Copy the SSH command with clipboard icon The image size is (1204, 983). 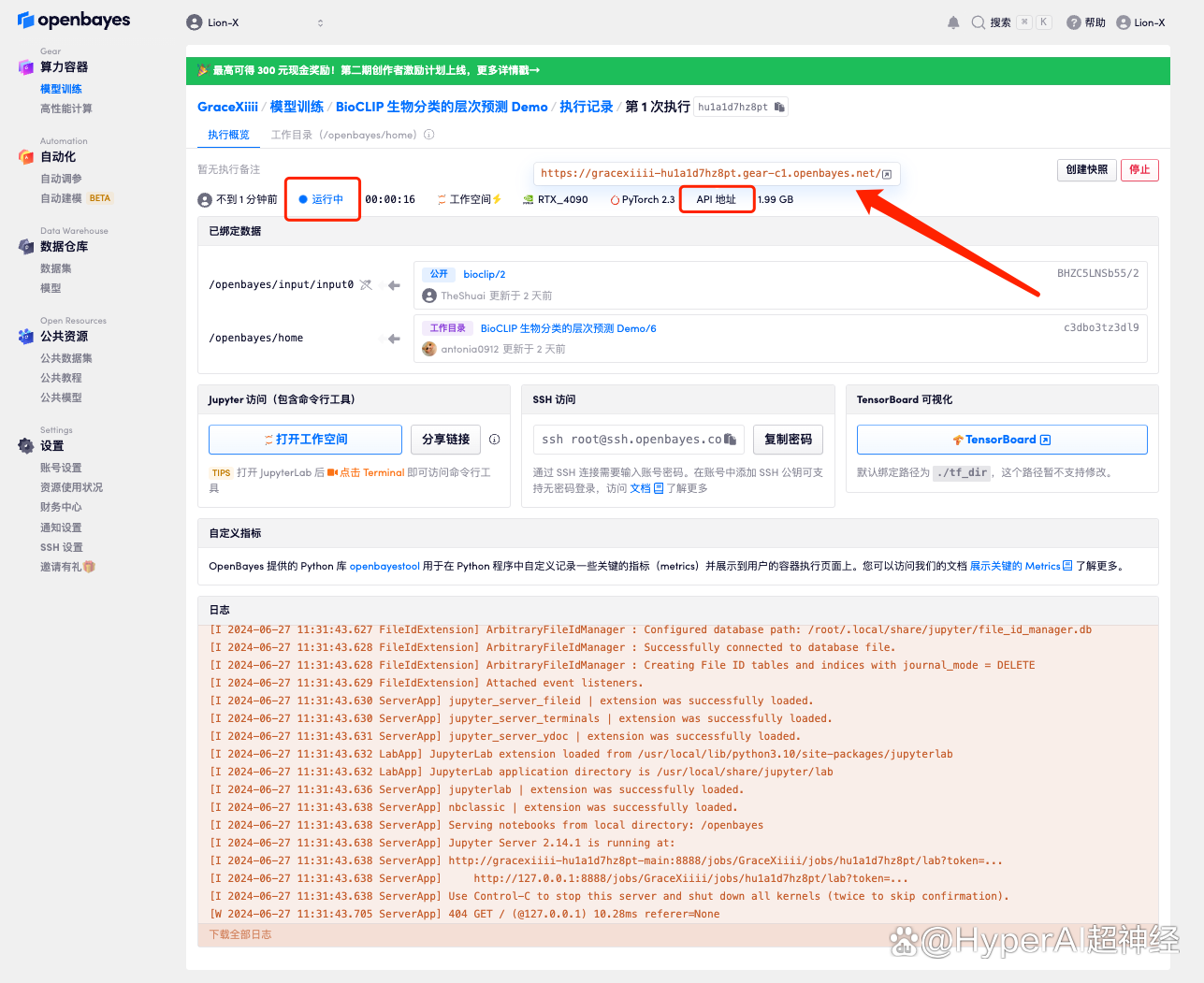click(731, 440)
